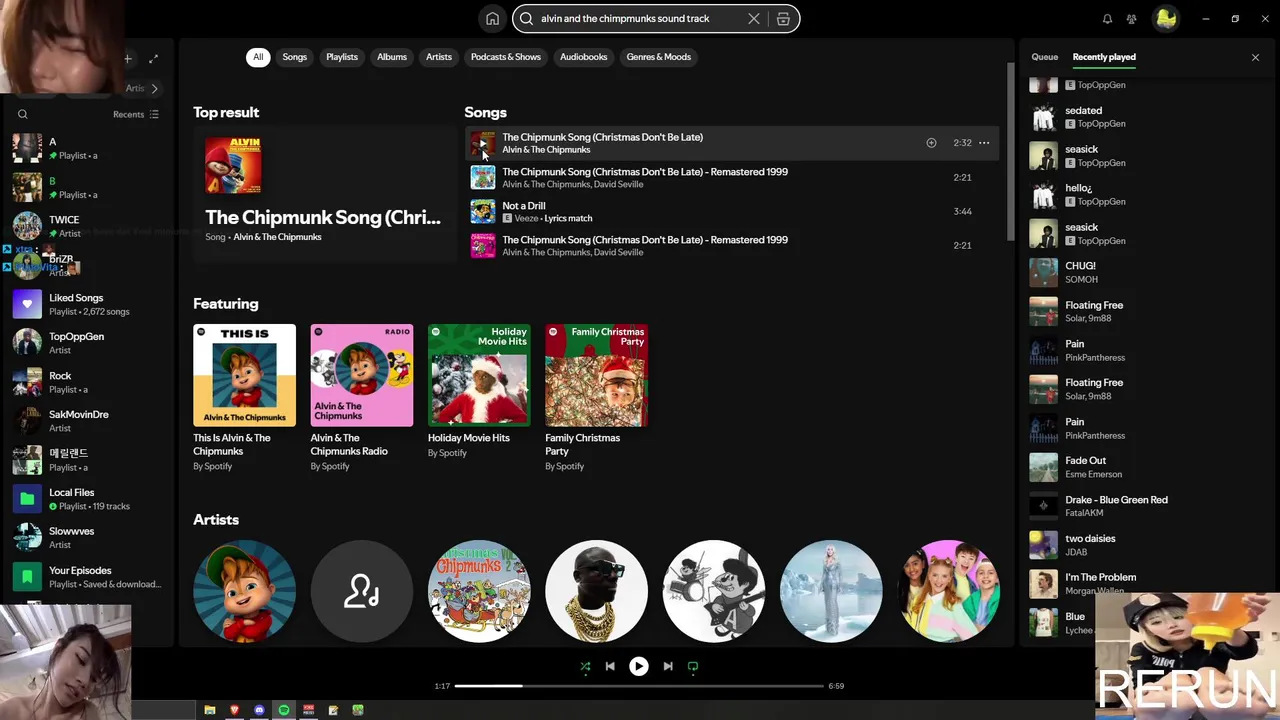Skip to the next track
The image size is (1280, 720).
coord(668,666)
